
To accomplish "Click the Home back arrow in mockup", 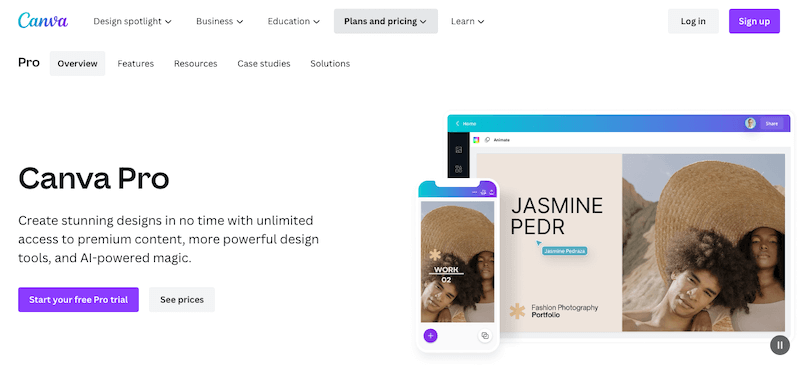I will coord(458,123).
